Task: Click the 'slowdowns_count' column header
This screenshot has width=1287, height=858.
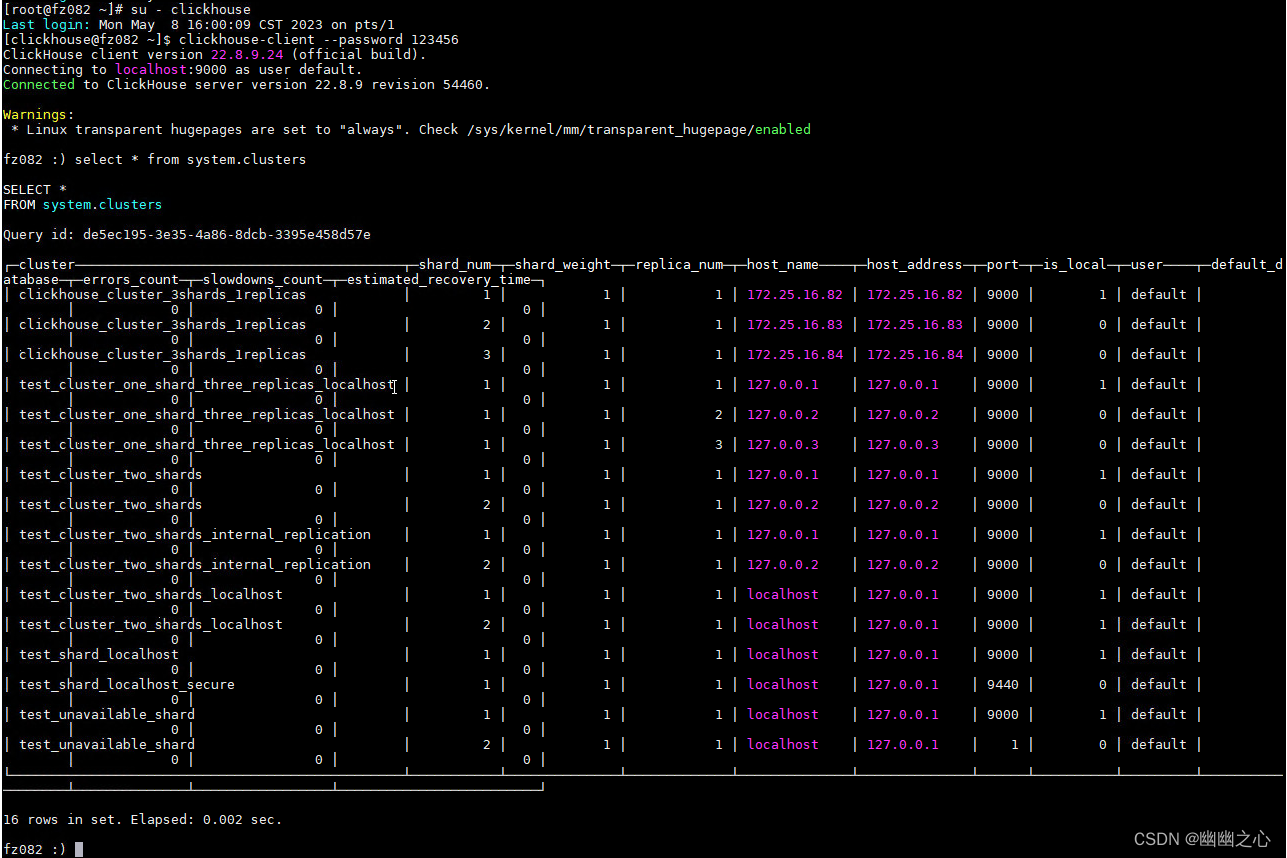Action: (263, 279)
